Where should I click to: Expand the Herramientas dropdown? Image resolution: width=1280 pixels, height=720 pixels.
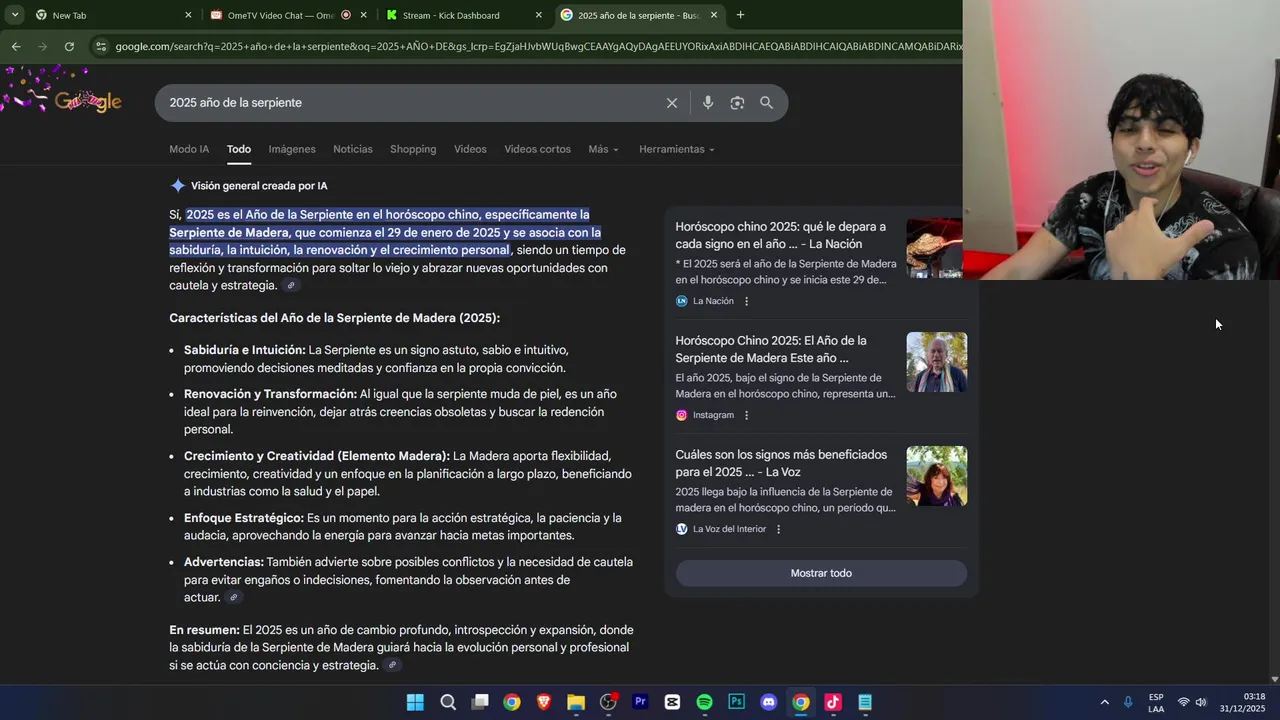point(677,149)
